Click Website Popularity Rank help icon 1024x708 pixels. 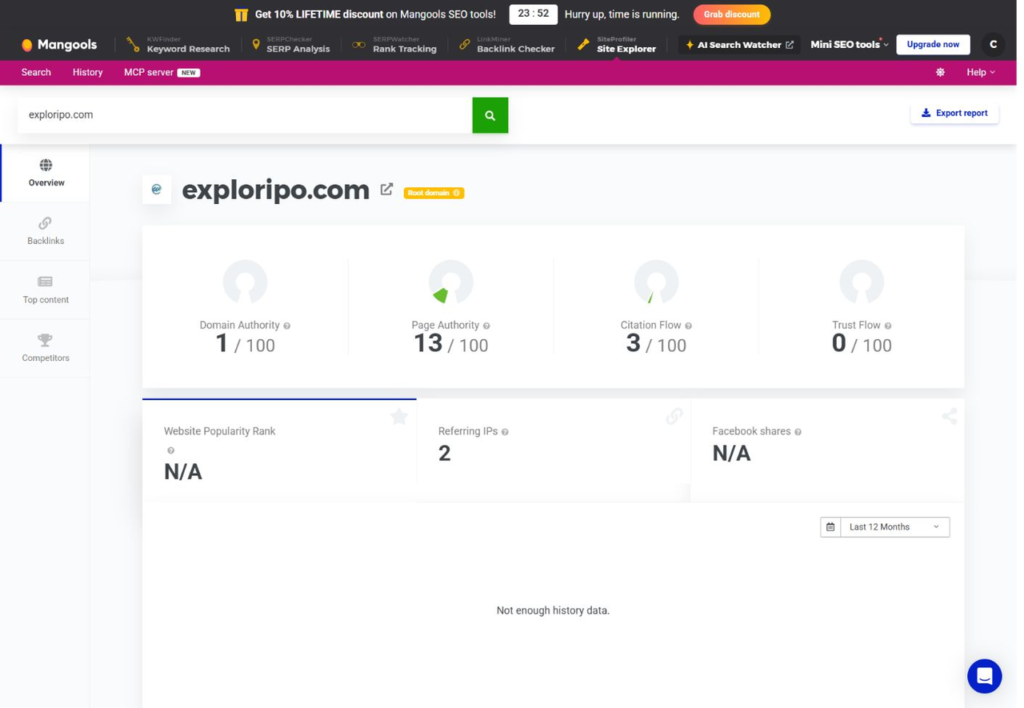[x=171, y=451]
